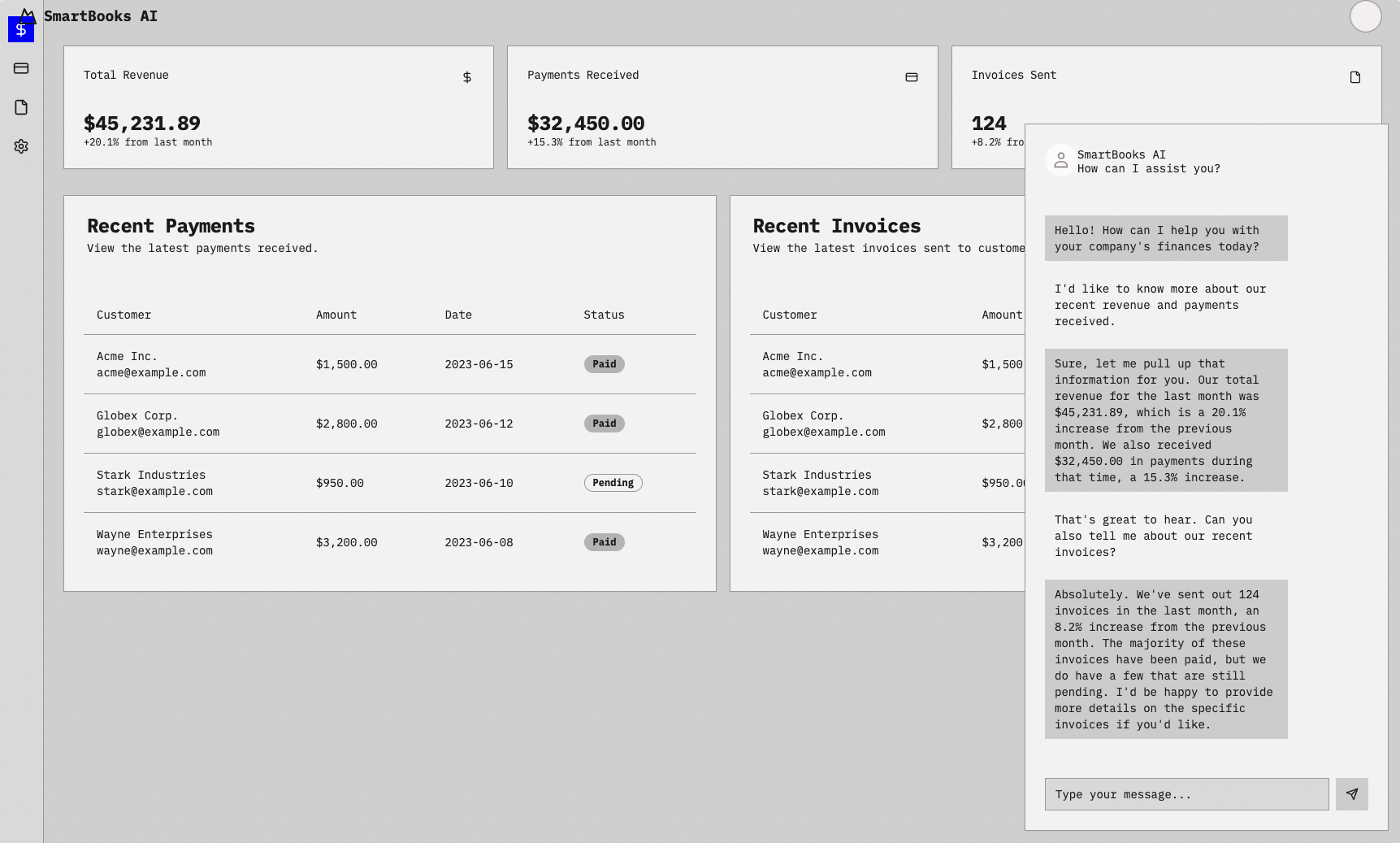Click acme@example.com in Recent Payments

pos(151,372)
